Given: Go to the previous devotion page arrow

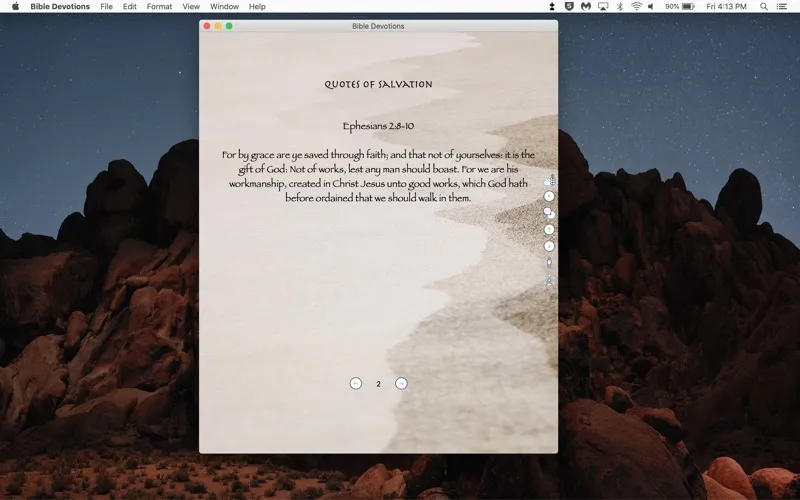Looking at the screenshot, I should click(x=356, y=384).
